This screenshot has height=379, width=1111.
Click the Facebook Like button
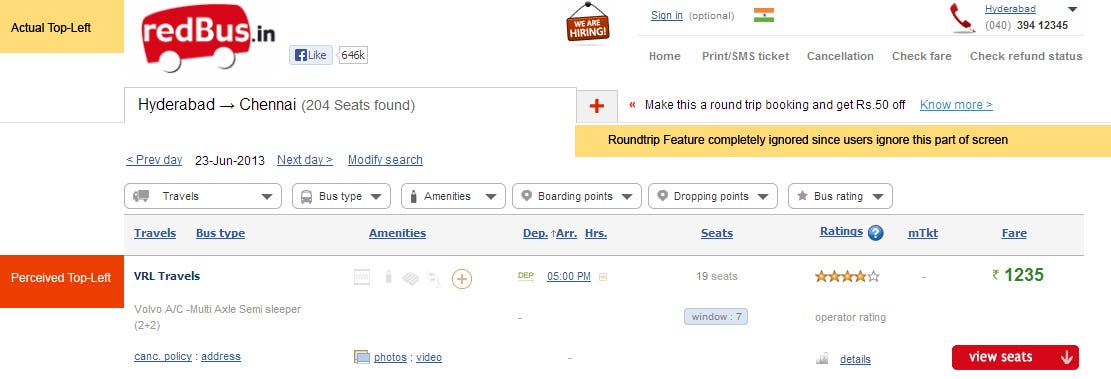311,55
